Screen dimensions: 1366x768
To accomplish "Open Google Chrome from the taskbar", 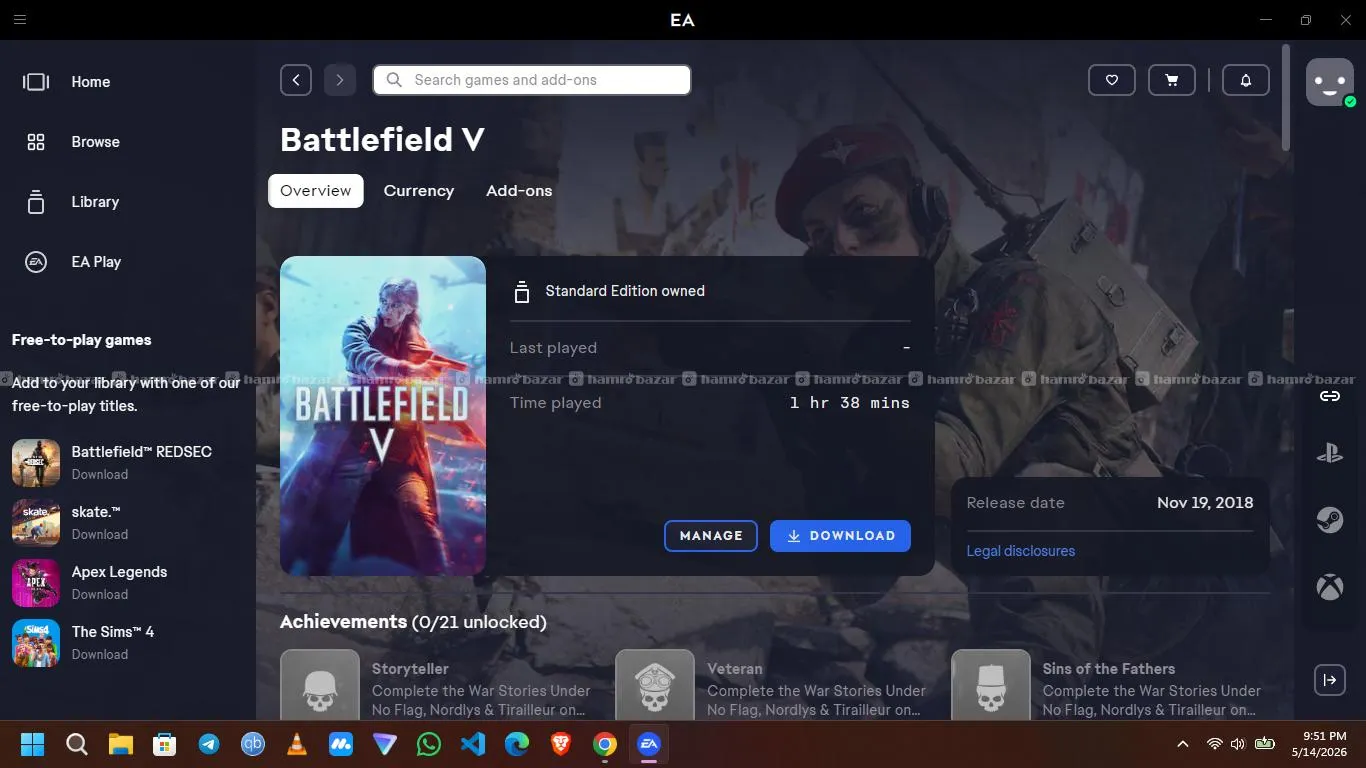I will [x=605, y=744].
